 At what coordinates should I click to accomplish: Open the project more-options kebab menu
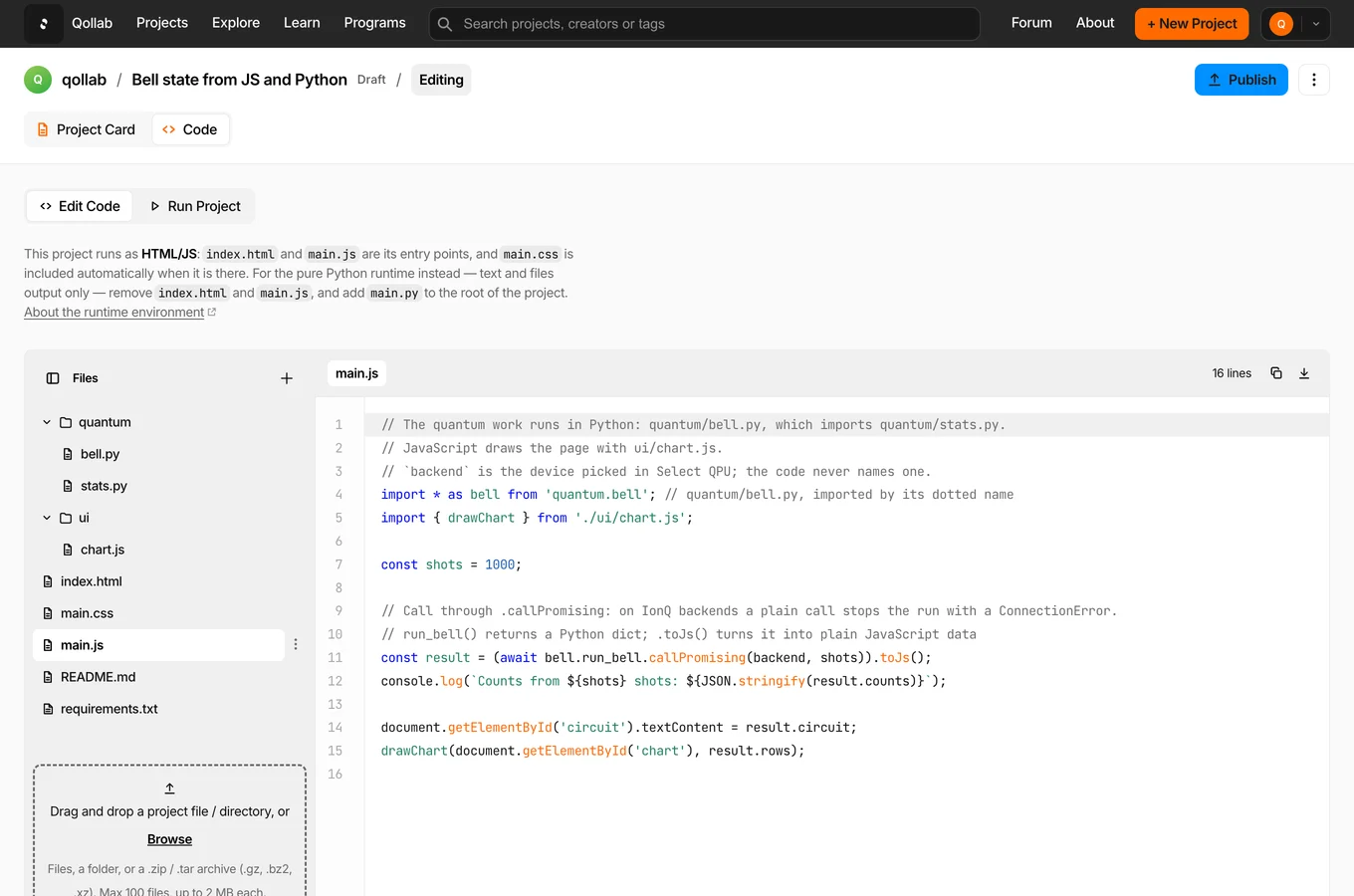point(1314,80)
